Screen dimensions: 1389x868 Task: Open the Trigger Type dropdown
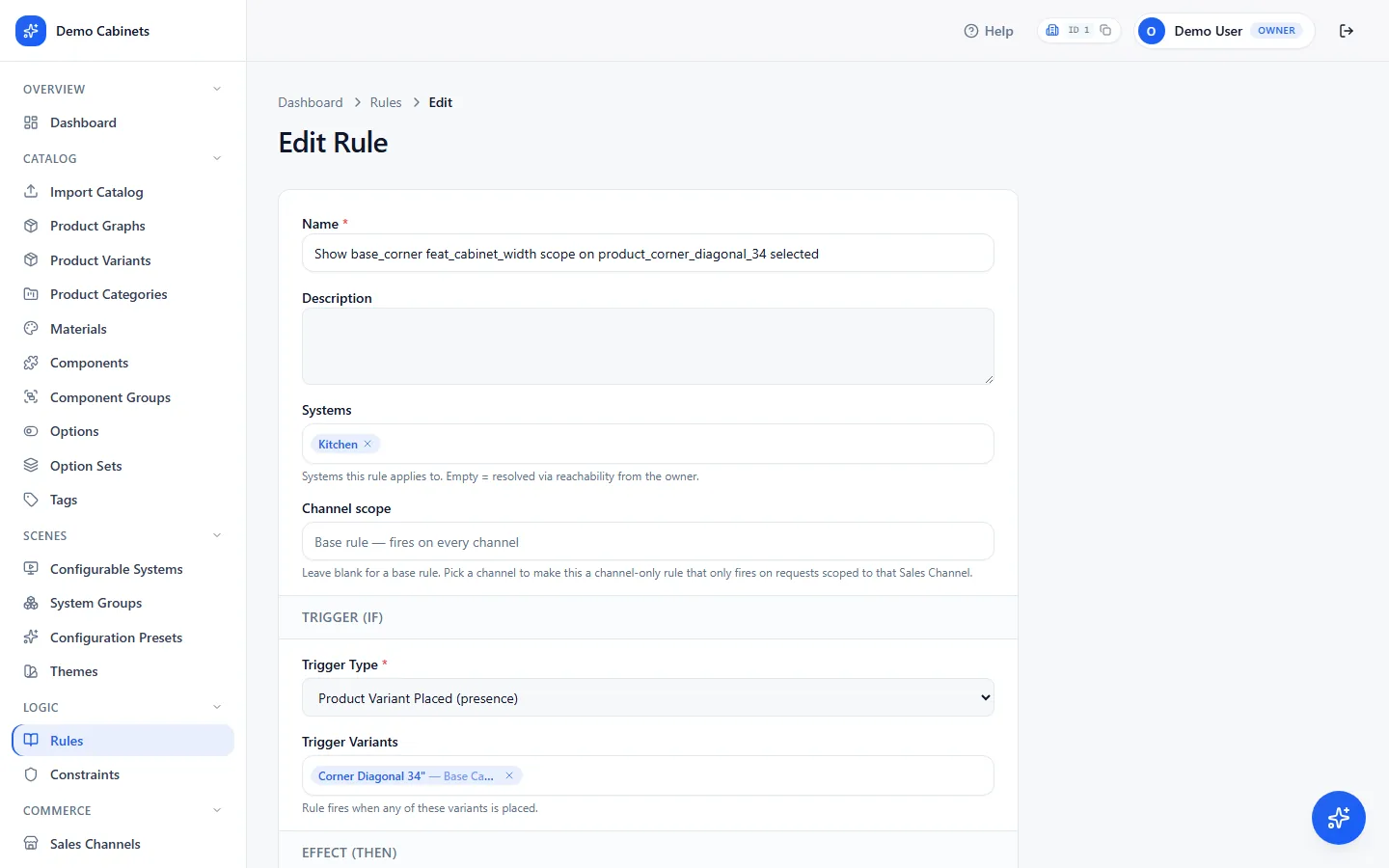coord(648,698)
